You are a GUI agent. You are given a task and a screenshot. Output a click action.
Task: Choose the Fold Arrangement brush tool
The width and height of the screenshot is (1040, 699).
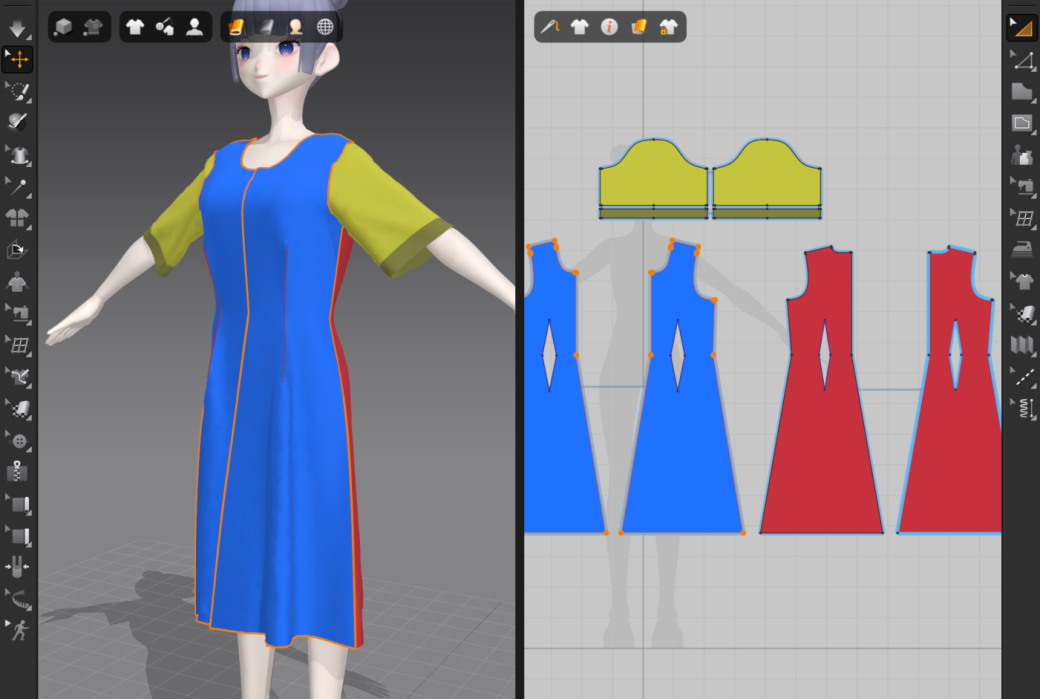(18, 122)
